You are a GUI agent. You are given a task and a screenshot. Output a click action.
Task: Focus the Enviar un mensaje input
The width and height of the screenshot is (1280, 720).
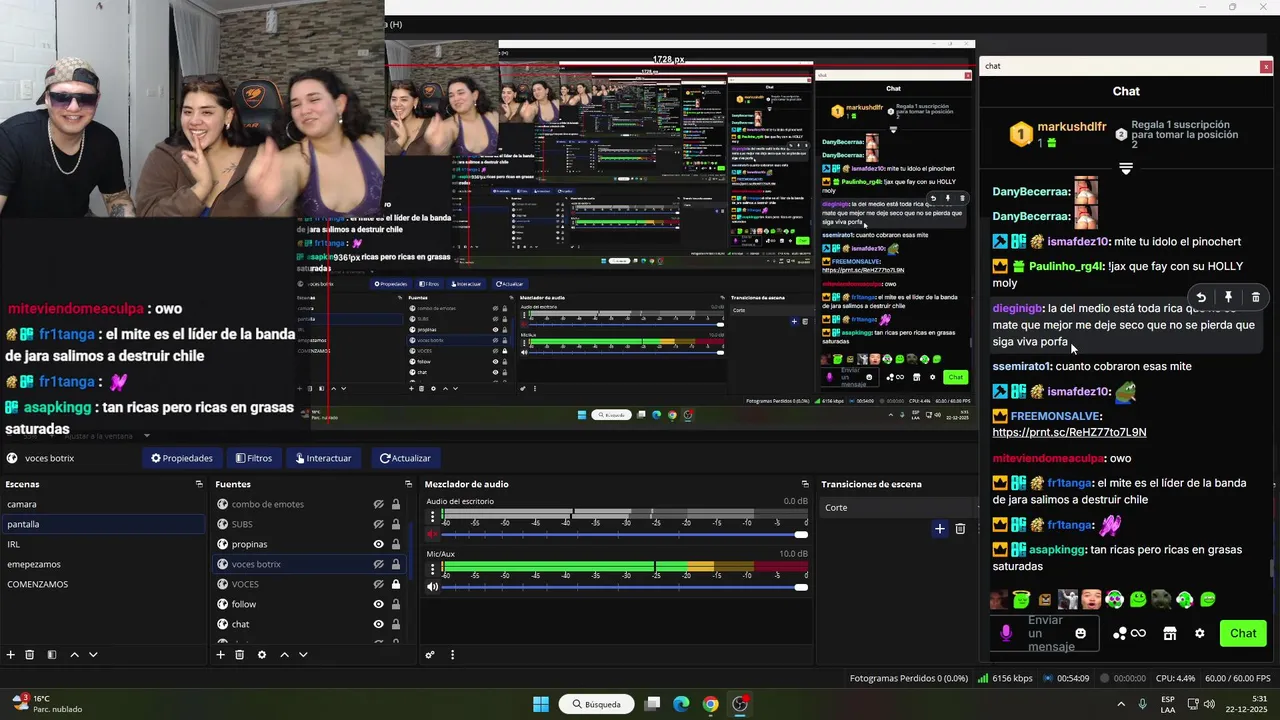tap(1045, 633)
